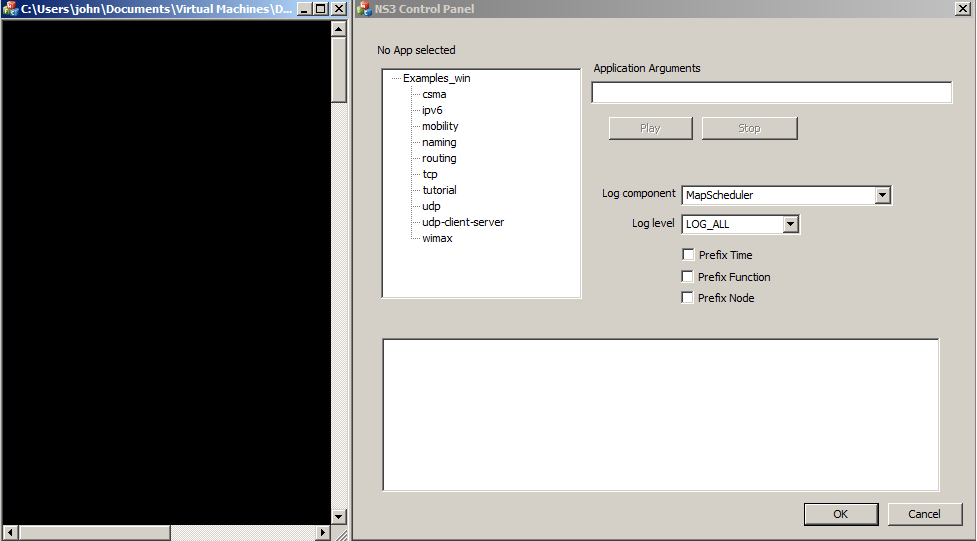
Task: Maximize the console window
Action: point(320,9)
